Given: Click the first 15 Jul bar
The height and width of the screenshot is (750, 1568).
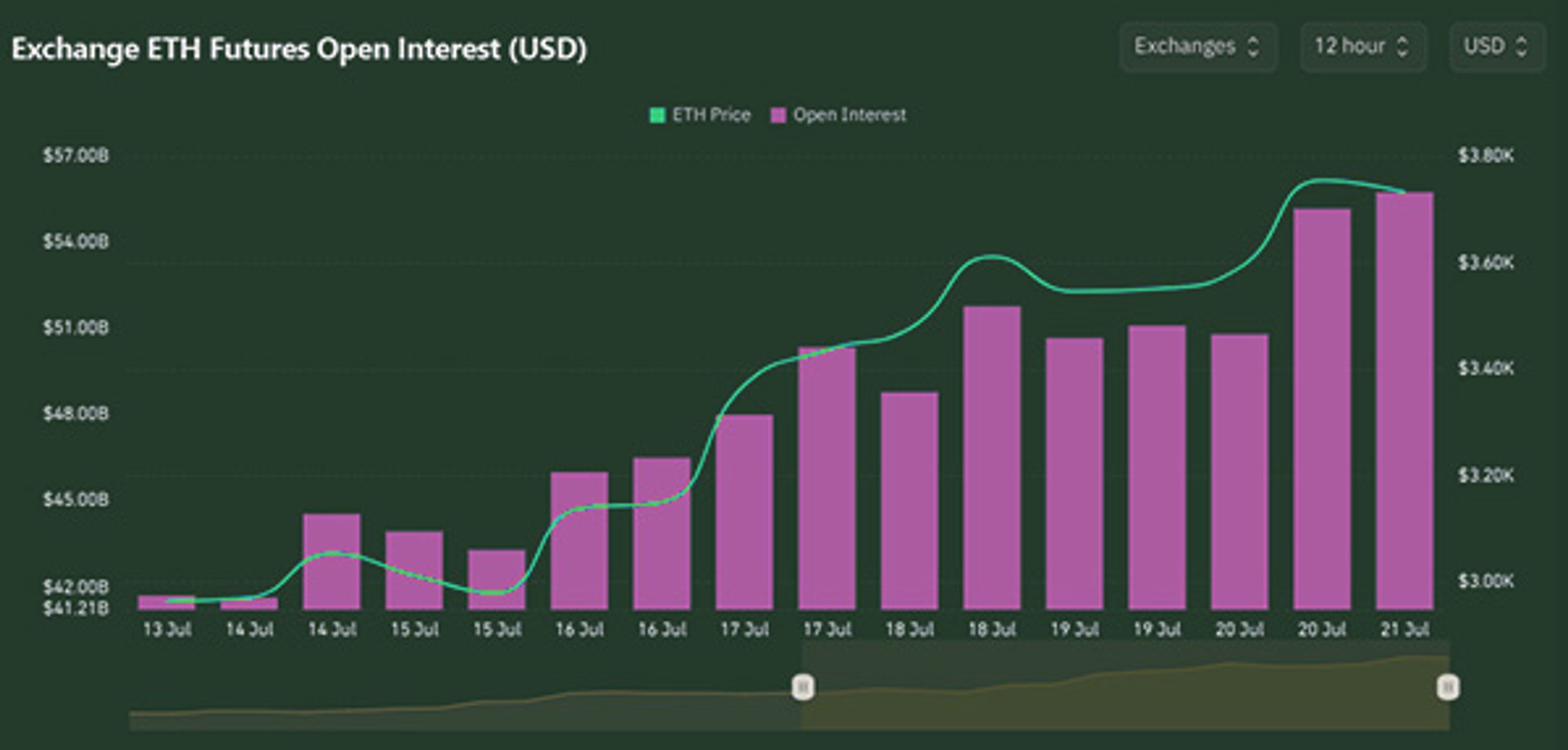Looking at the screenshot, I should (x=414, y=570).
